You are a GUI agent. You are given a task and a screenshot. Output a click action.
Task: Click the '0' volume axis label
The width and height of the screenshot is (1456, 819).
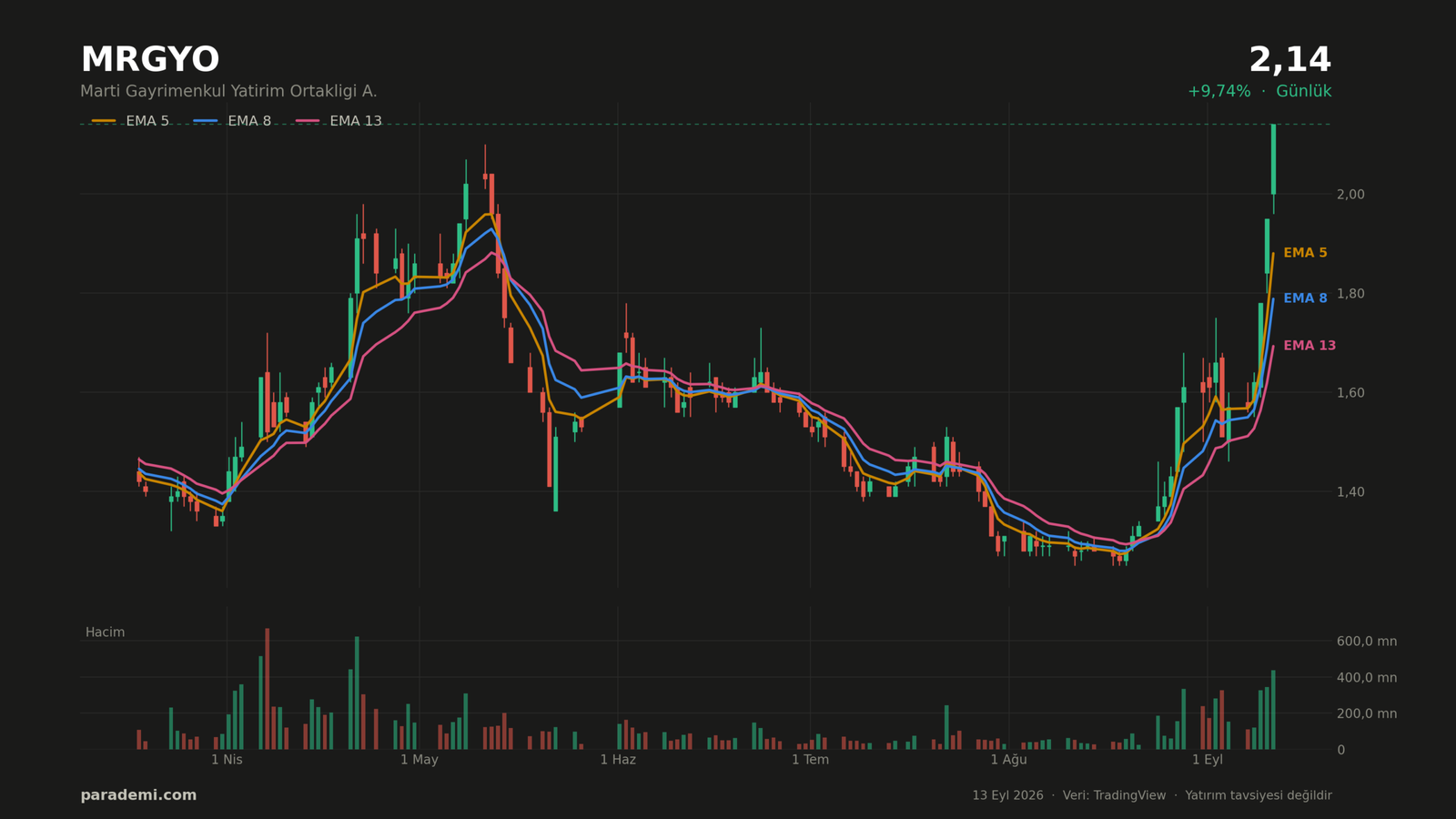click(x=1340, y=751)
